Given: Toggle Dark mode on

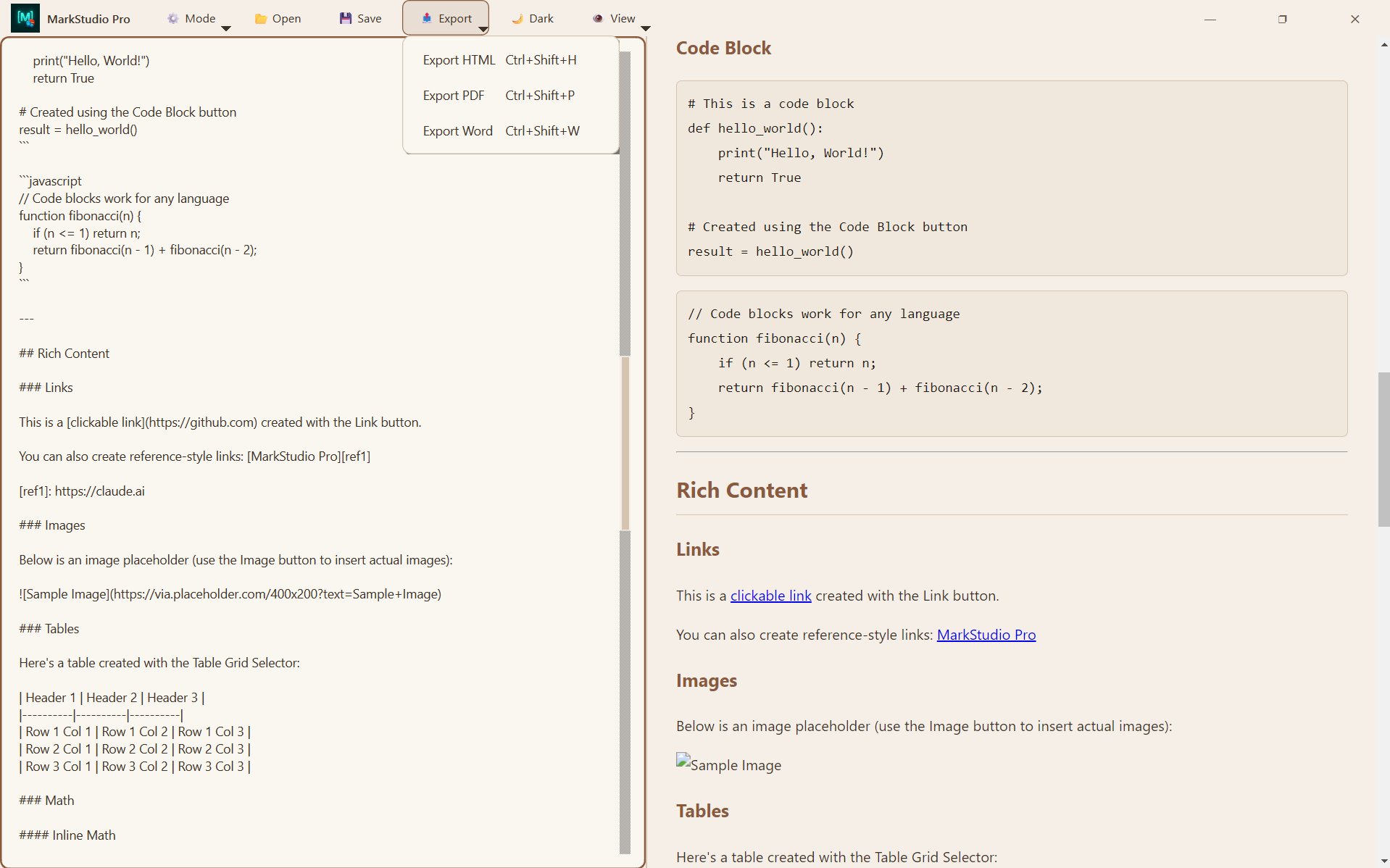Looking at the screenshot, I should click(x=533, y=19).
